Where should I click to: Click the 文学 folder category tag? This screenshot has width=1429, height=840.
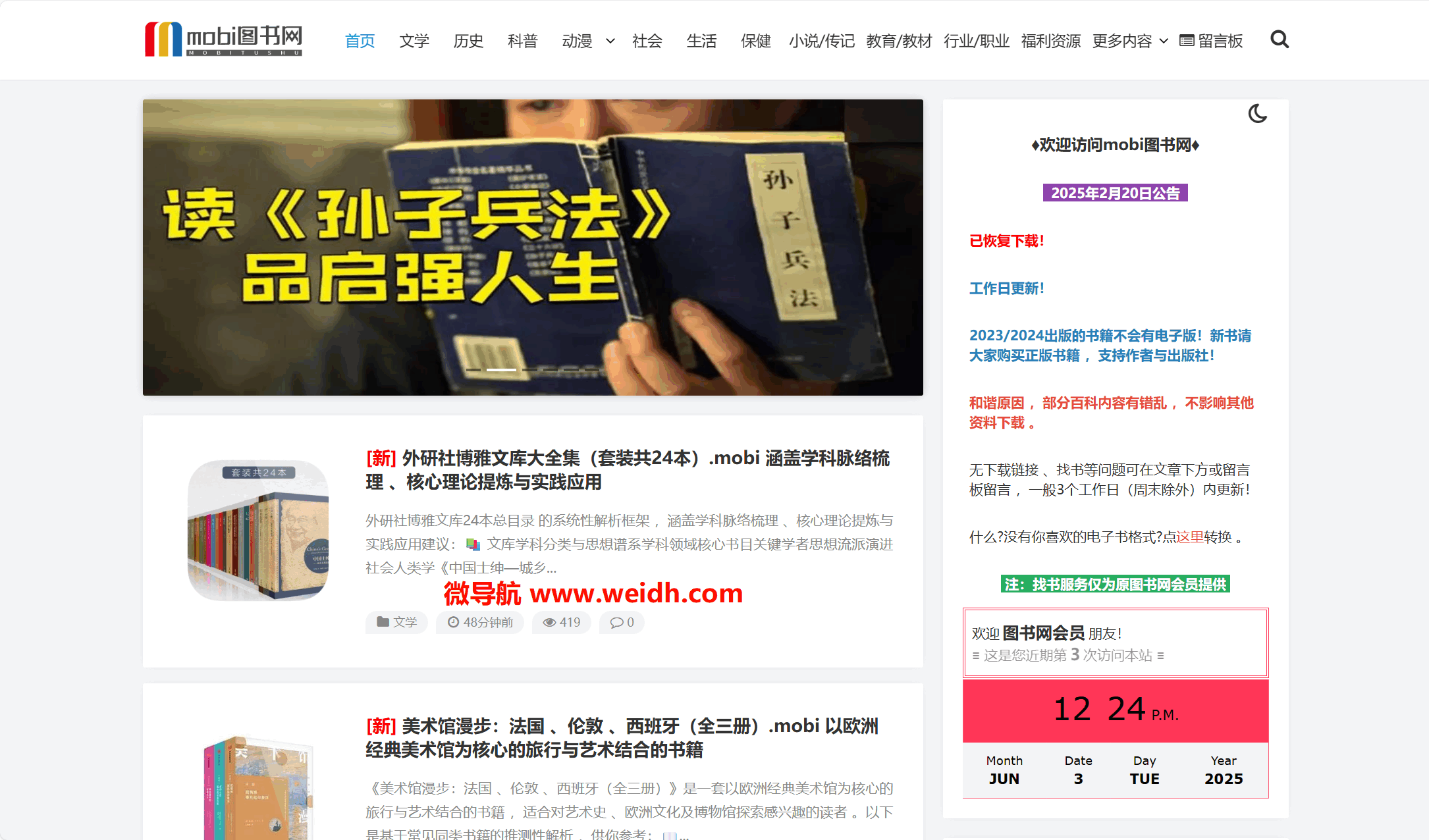tap(396, 622)
